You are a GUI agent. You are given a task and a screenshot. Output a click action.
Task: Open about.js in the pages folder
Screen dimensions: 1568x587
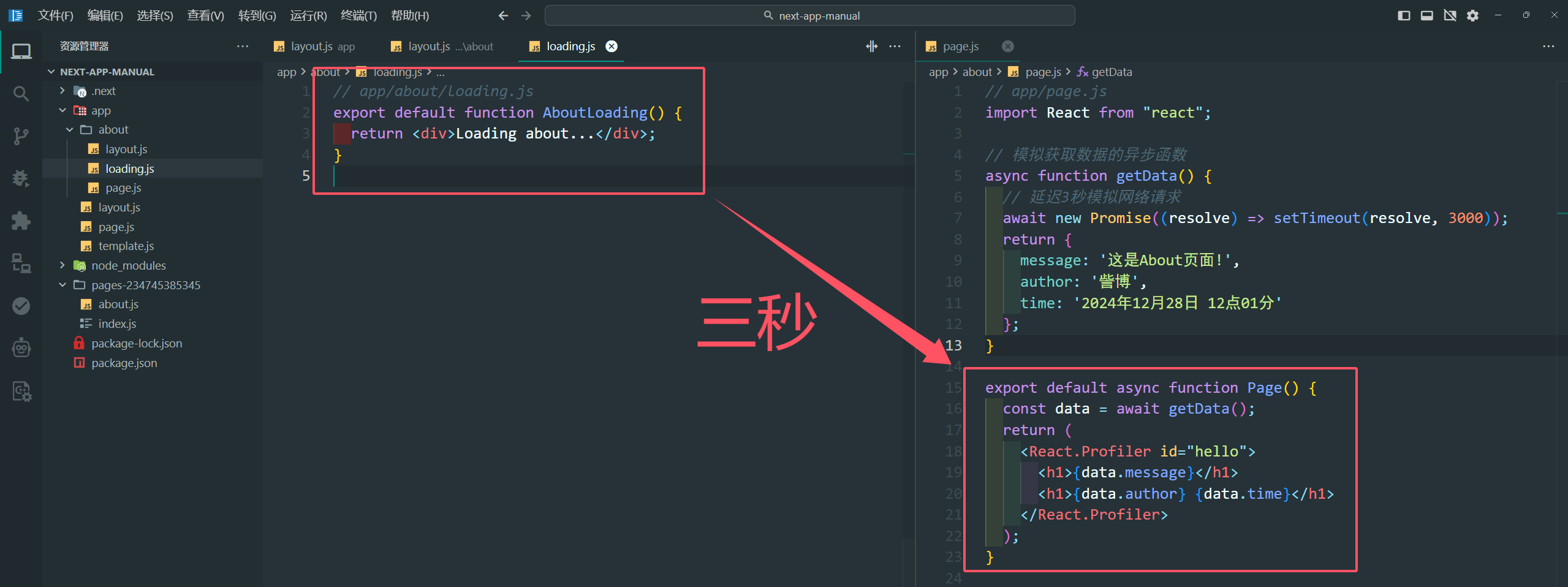tap(118, 304)
